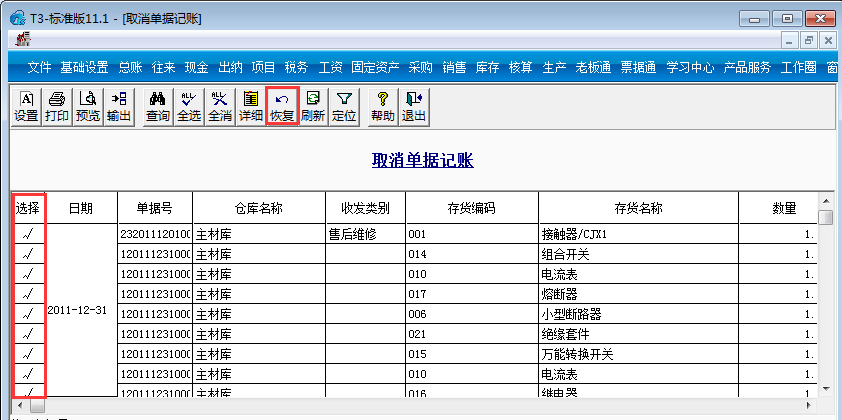This screenshot has width=842, height=420.
Task: Open the 查询 binoculars search tool
Action: tap(158, 107)
